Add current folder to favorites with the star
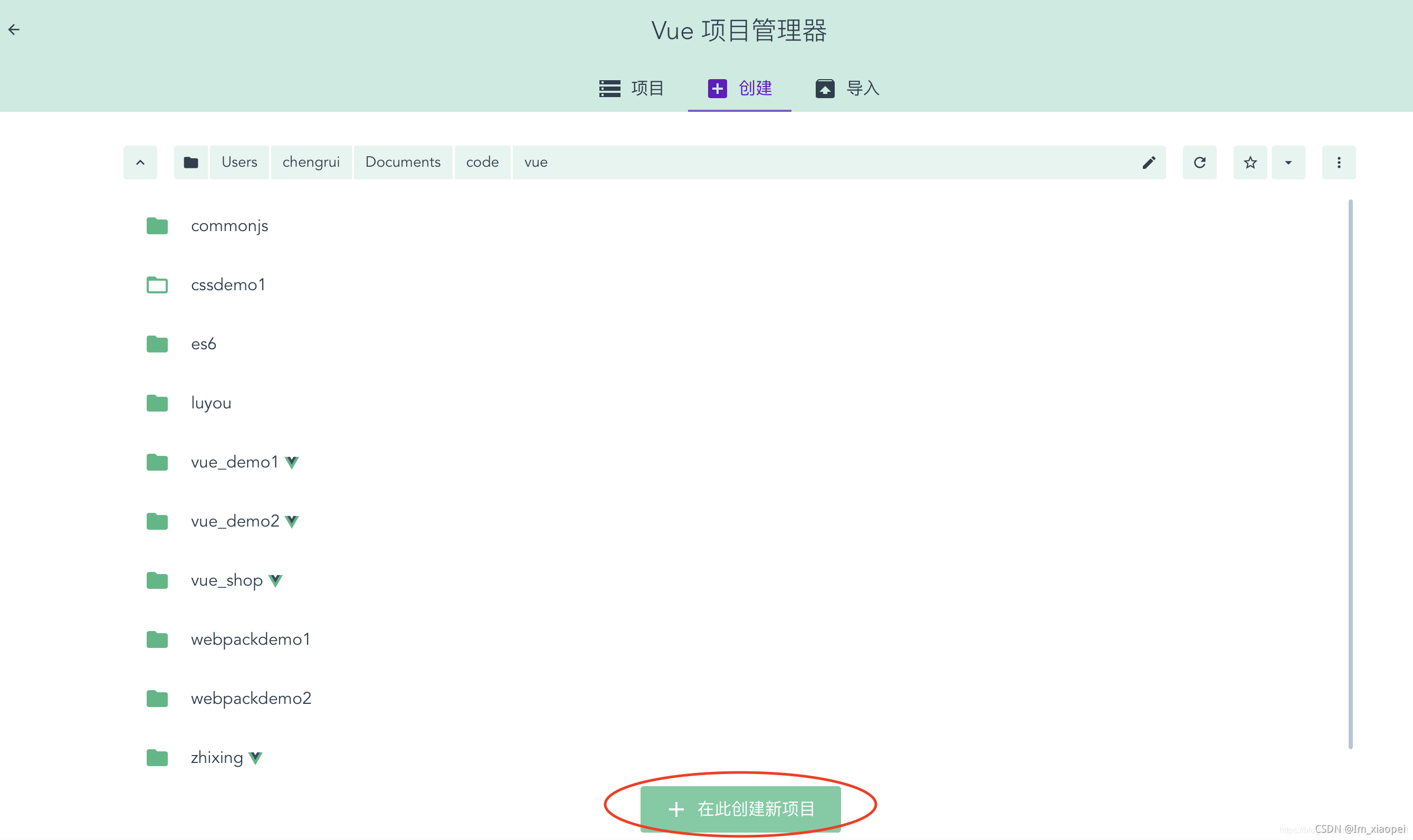1413x840 pixels. (1250, 163)
